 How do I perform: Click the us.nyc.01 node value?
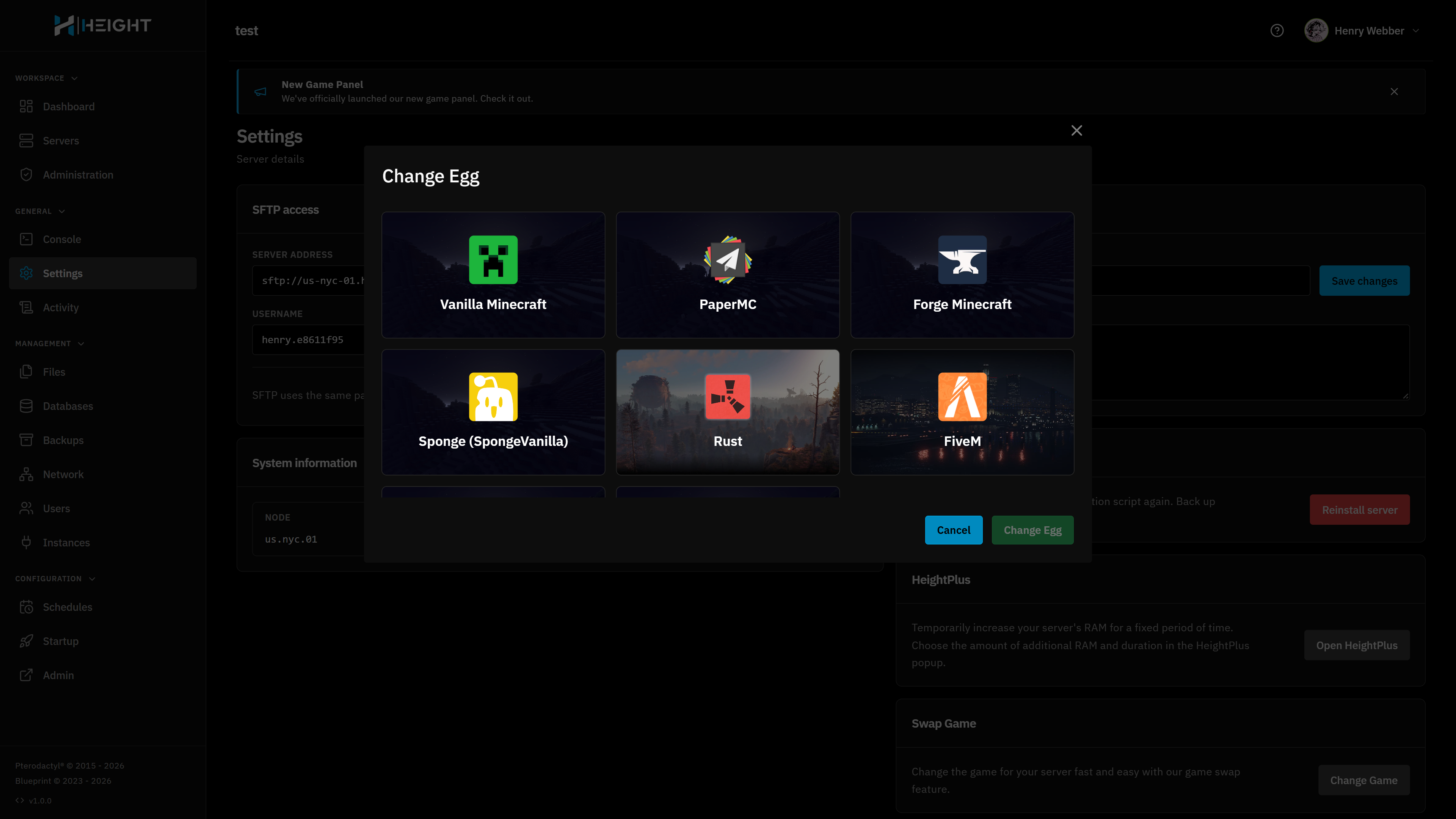point(290,539)
